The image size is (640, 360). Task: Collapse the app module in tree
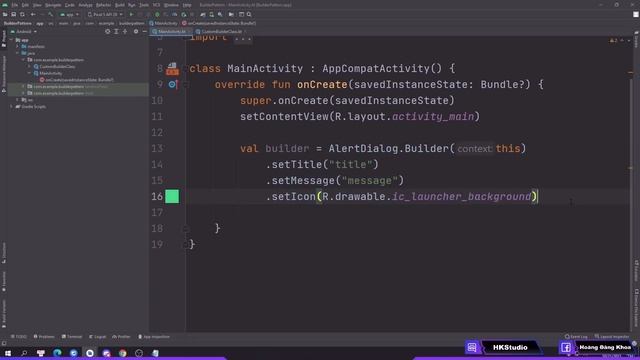click(11, 40)
